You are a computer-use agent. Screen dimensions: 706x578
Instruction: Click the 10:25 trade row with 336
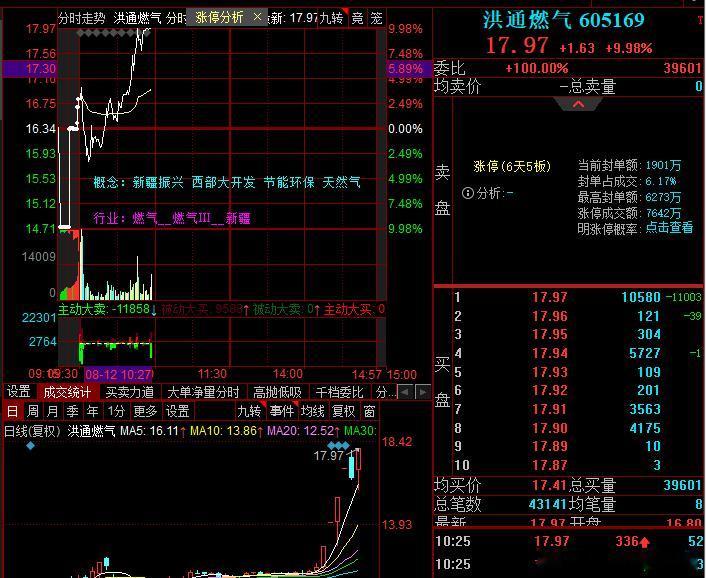click(x=569, y=541)
